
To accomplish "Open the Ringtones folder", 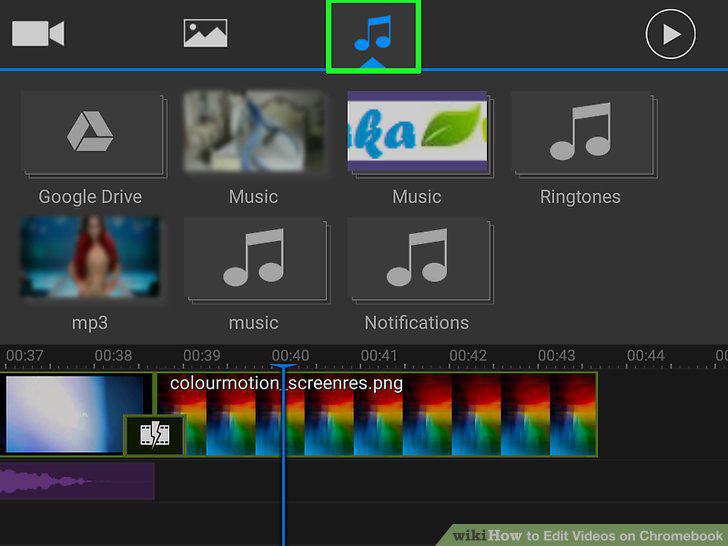I will tap(583, 134).
